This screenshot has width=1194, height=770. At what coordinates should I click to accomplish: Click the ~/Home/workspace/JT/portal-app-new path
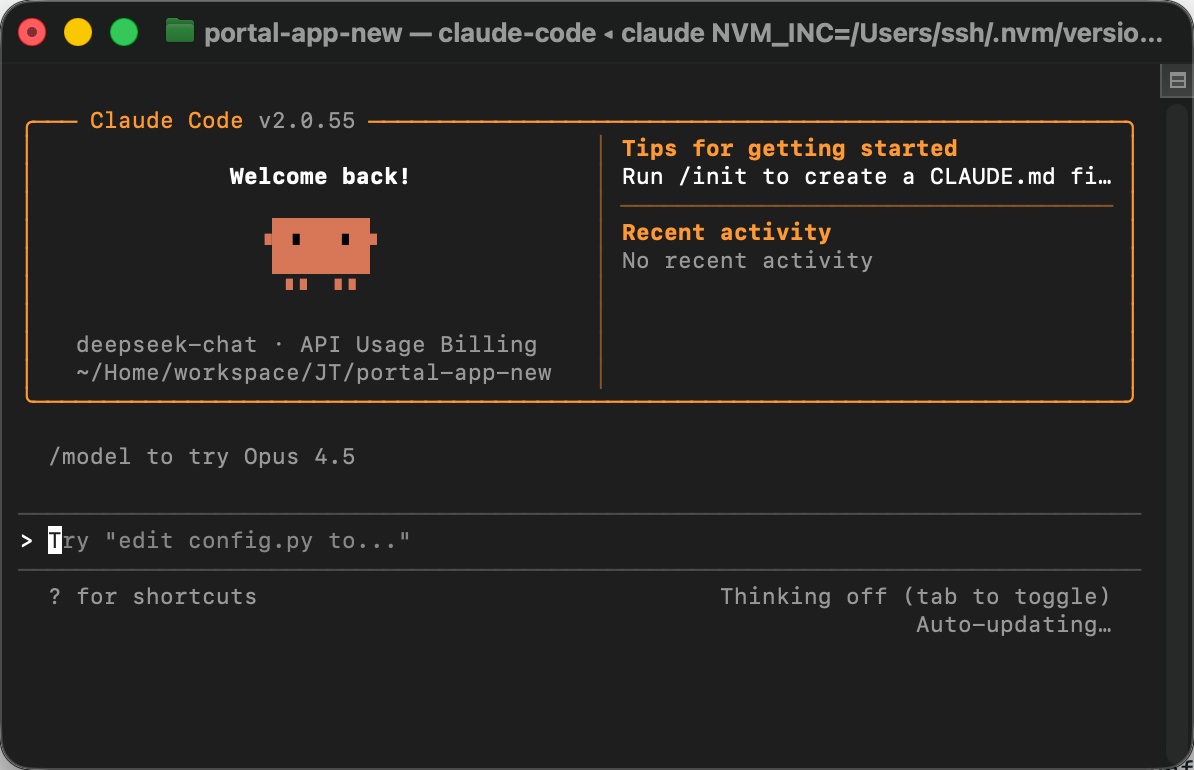click(313, 373)
